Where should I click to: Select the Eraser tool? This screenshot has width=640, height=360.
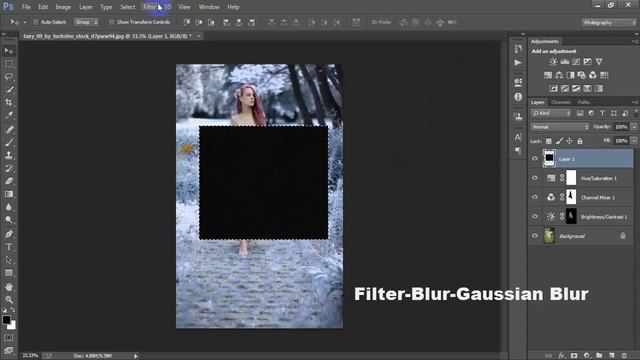(9, 181)
